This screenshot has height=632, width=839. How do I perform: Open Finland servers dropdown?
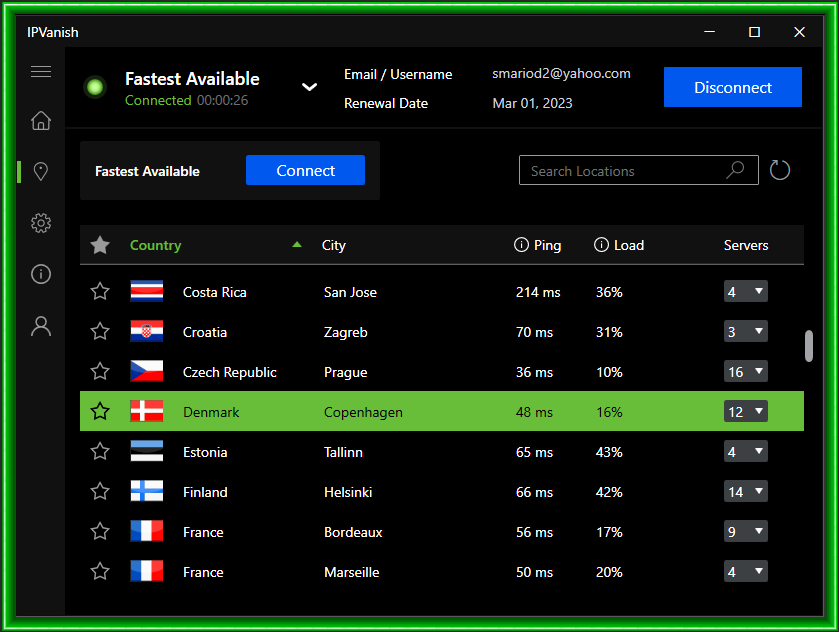(745, 491)
